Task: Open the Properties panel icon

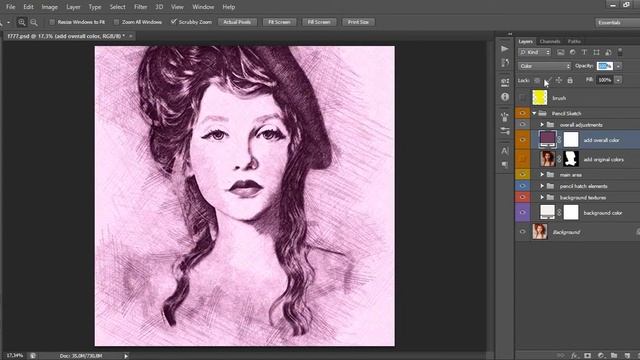Action: (505, 82)
